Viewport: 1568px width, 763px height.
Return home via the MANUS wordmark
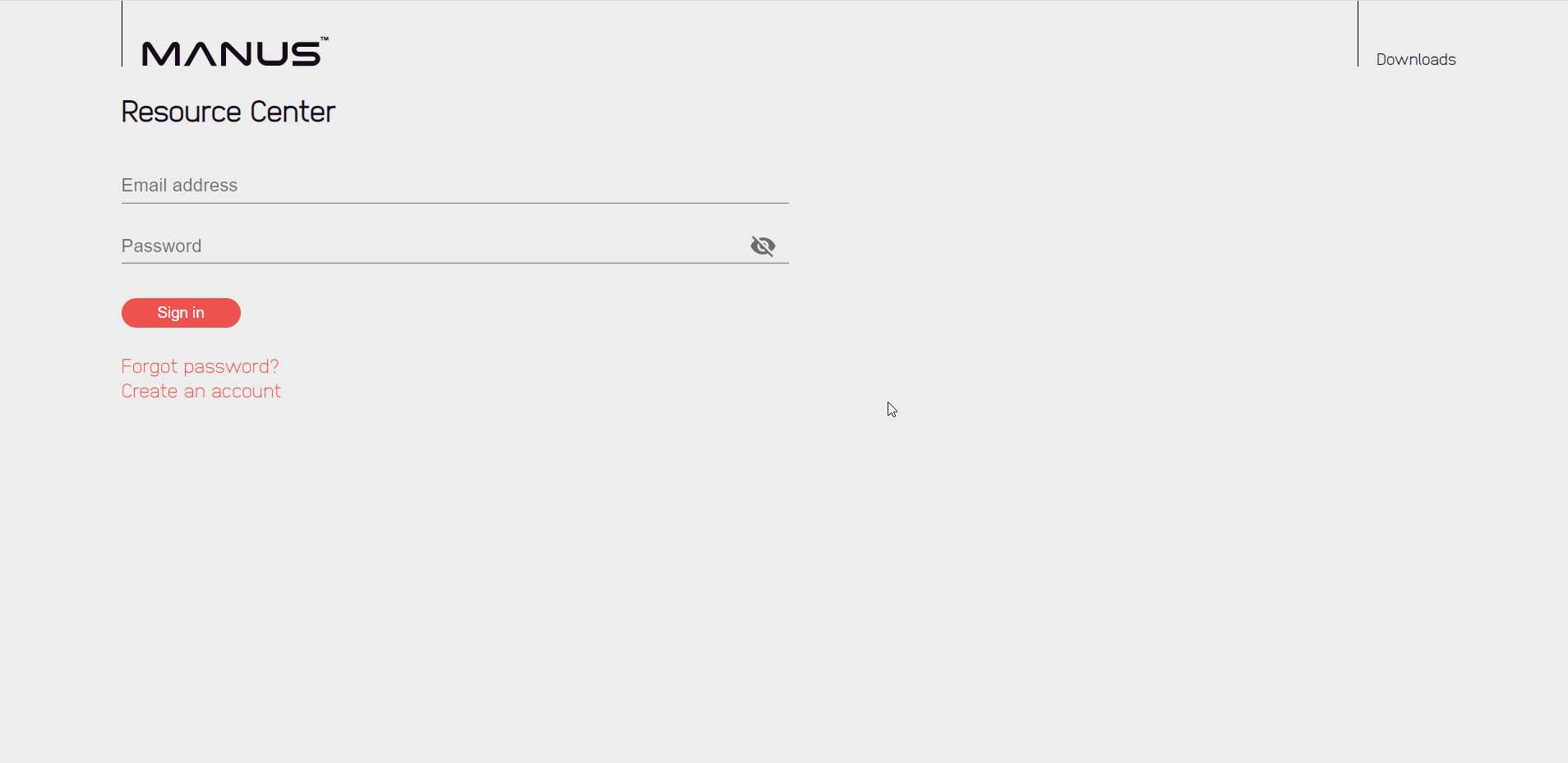235,53
